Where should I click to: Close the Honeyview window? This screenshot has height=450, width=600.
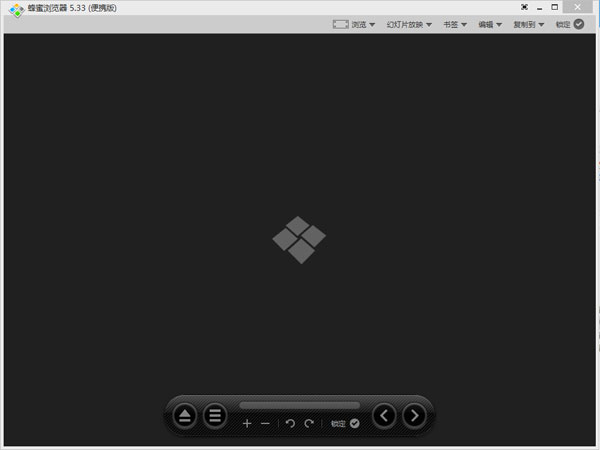point(577,7)
